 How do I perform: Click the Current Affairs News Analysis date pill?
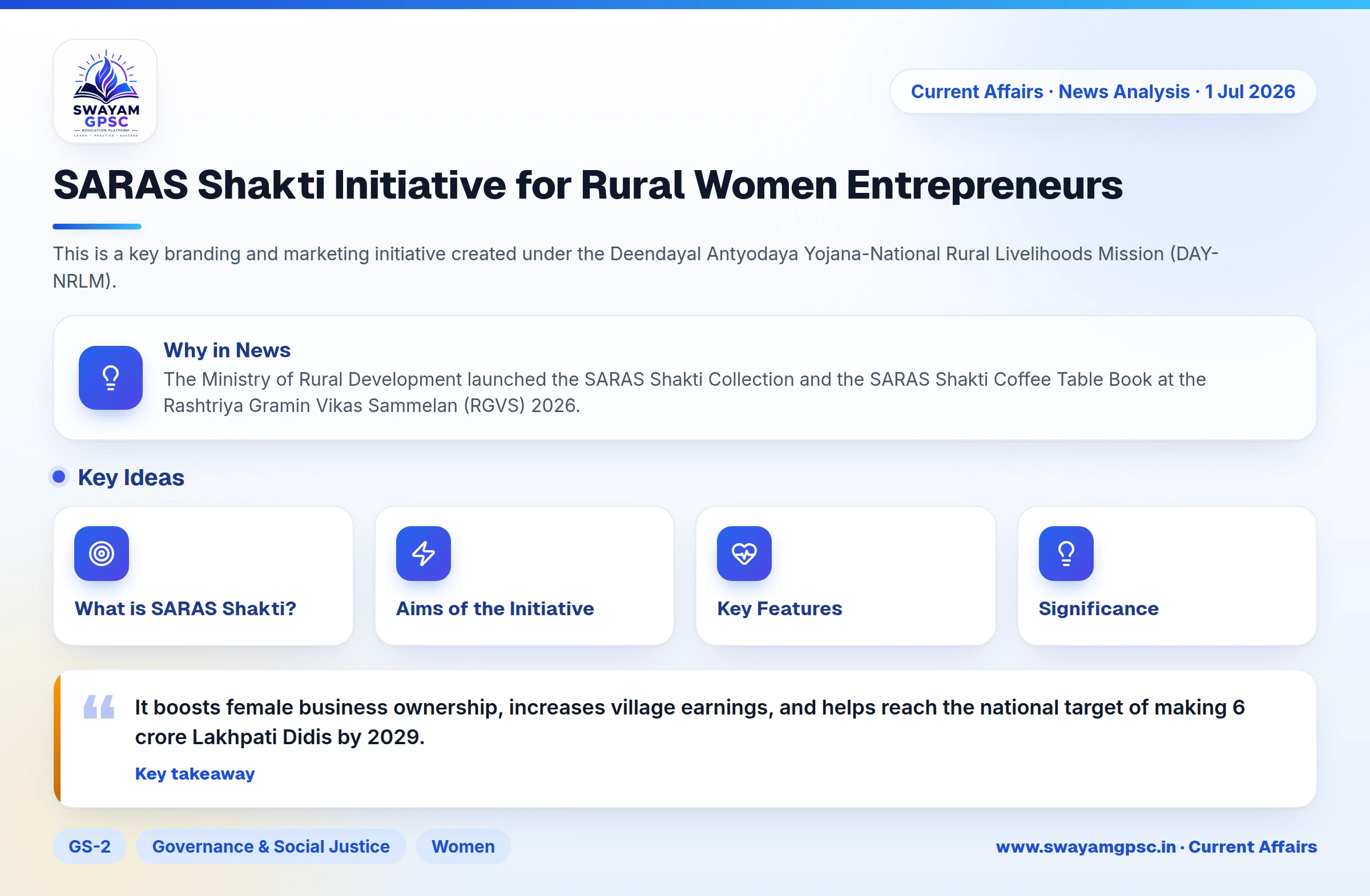tap(1102, 91)
